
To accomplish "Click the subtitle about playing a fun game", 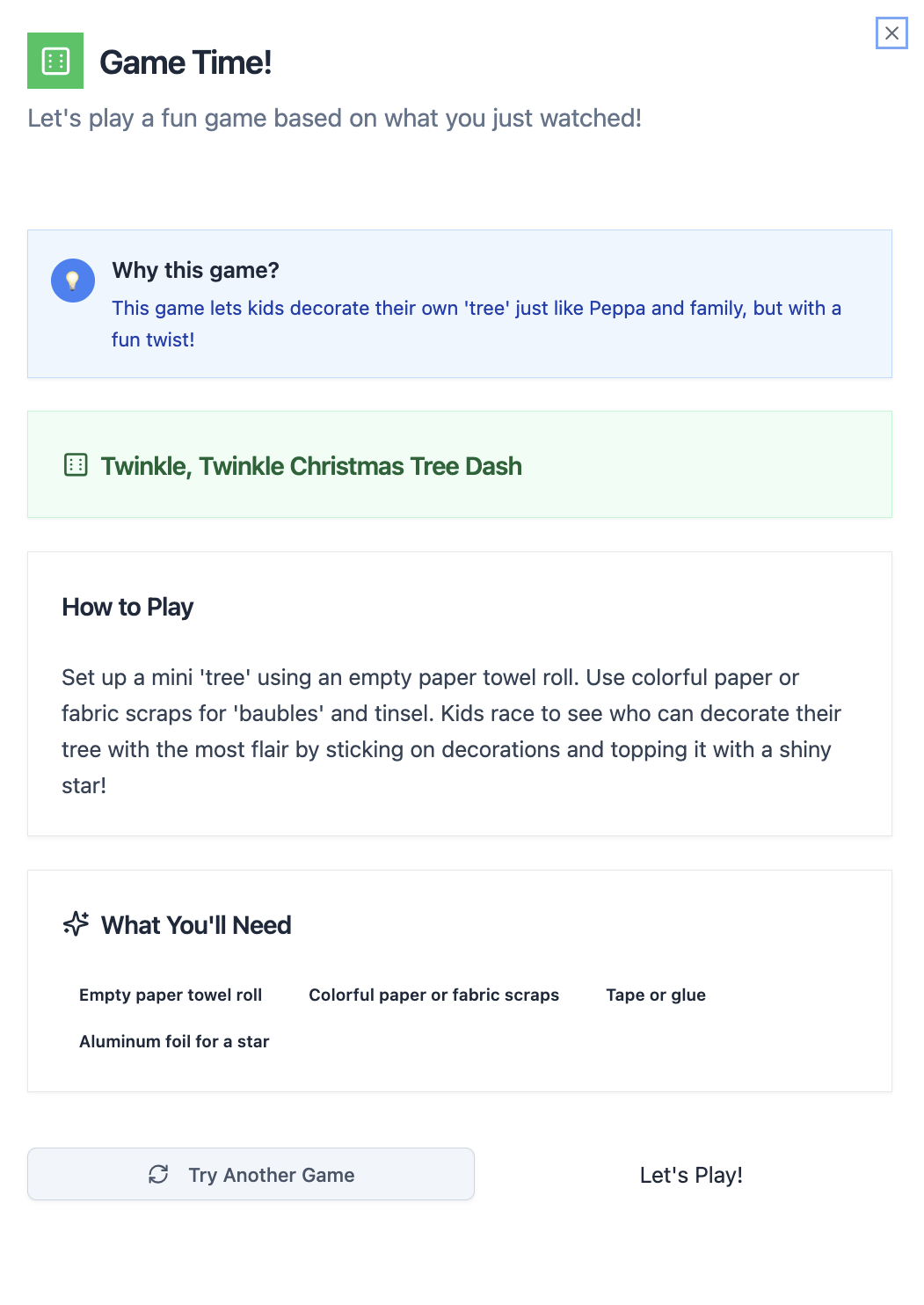I will pyautogui.click(x=334, y=118).
